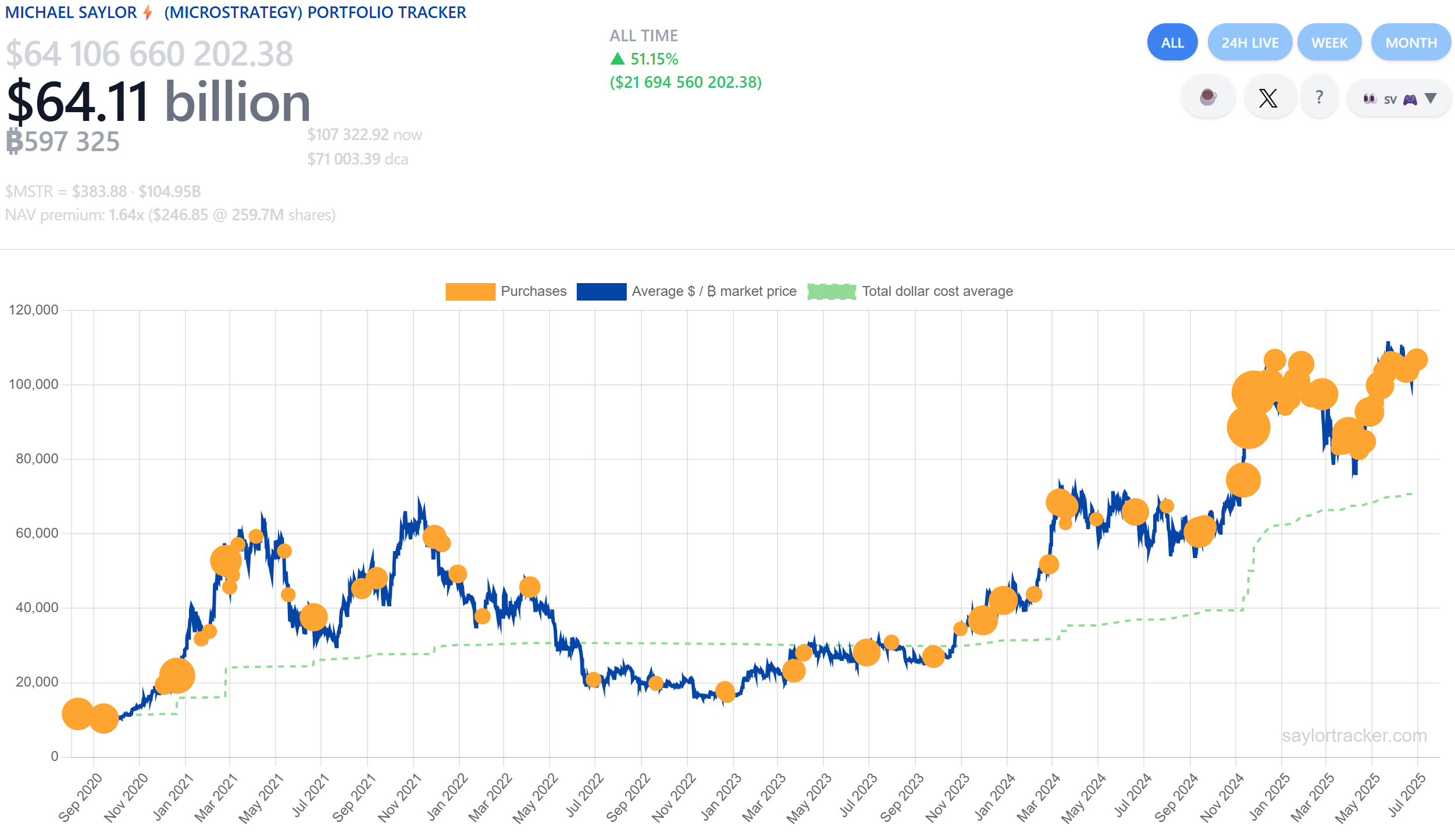Click the $71 003.39 dca value

(358, 159)
